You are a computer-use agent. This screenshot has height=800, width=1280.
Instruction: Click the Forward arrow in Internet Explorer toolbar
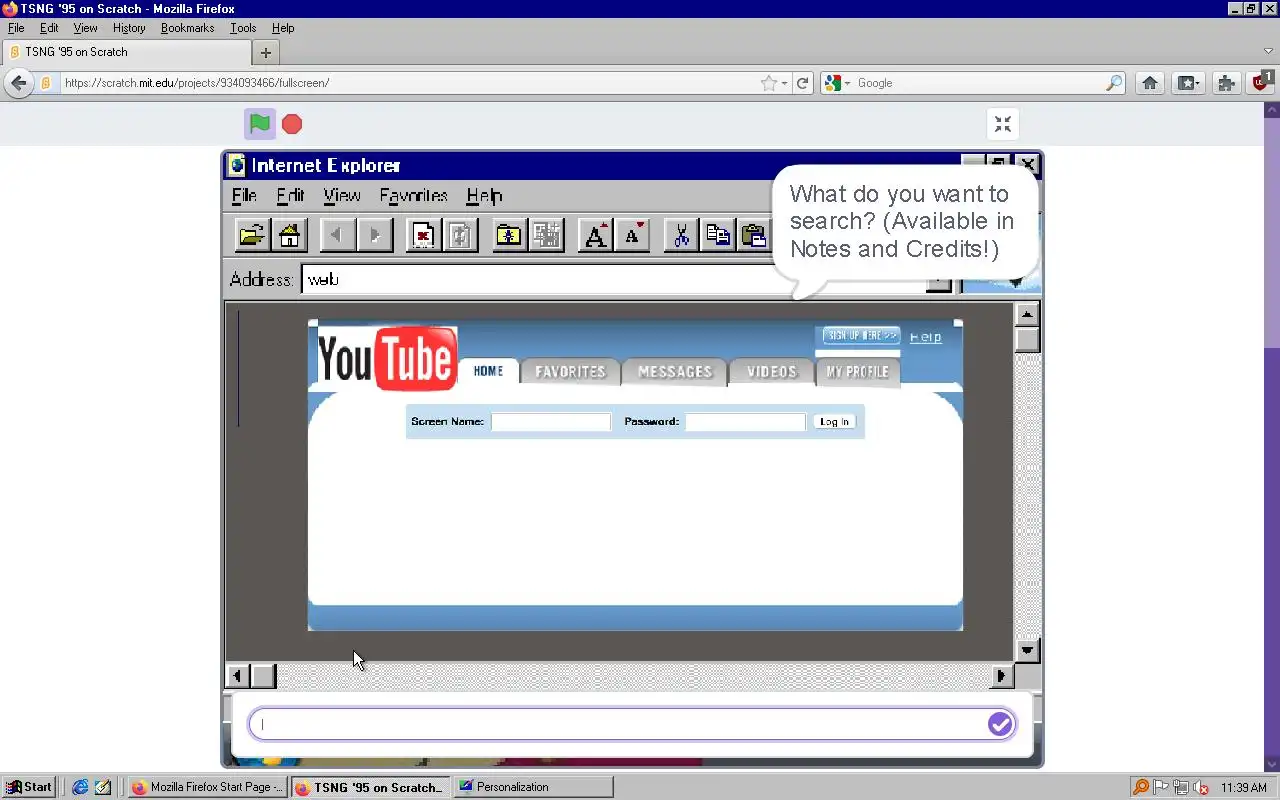(x=375, y=235)
